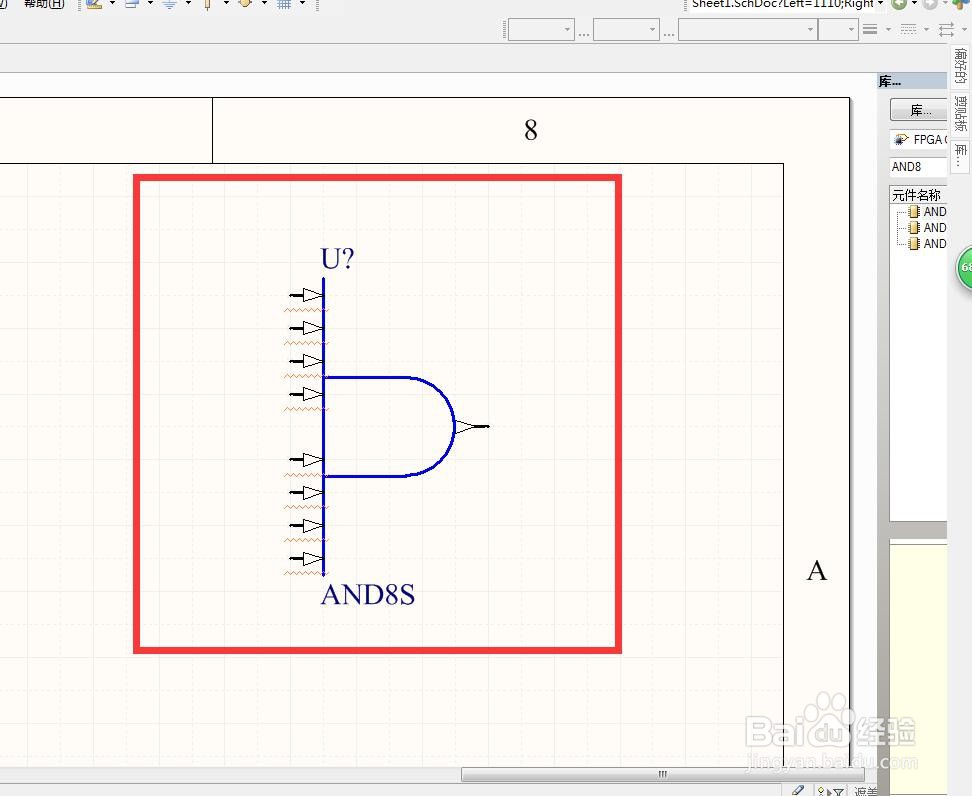Viewport: 972px width, 796px height.
Task: Select the U? designator text
Action: 337,259
